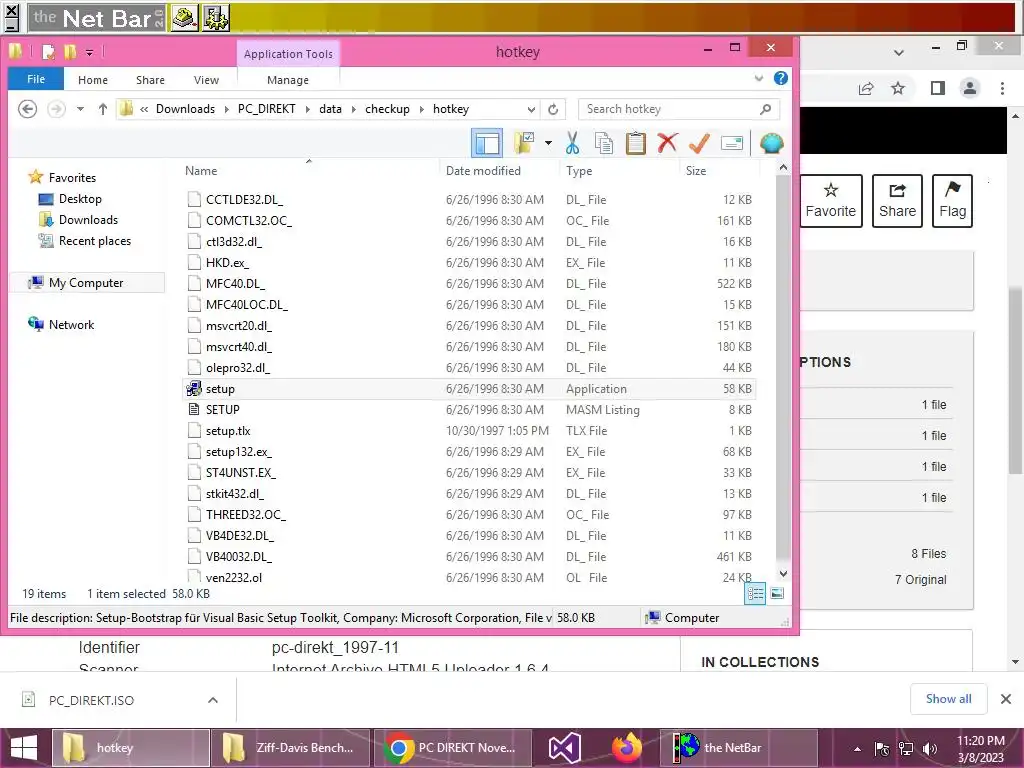Viewport: 1024px width, 768px height.
Task: Open the Net Bar gear settings icon
Action: pos(216,18)
